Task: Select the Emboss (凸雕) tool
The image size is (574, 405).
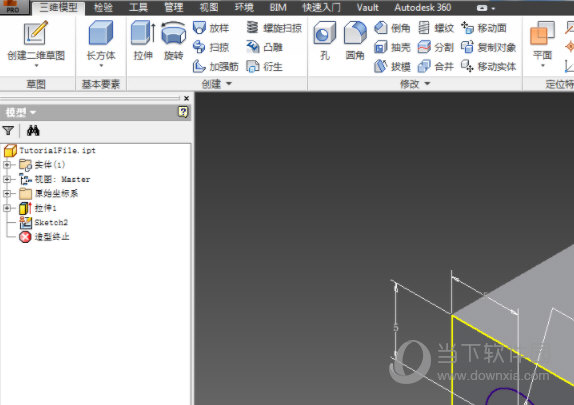Action: click(264, 47)
